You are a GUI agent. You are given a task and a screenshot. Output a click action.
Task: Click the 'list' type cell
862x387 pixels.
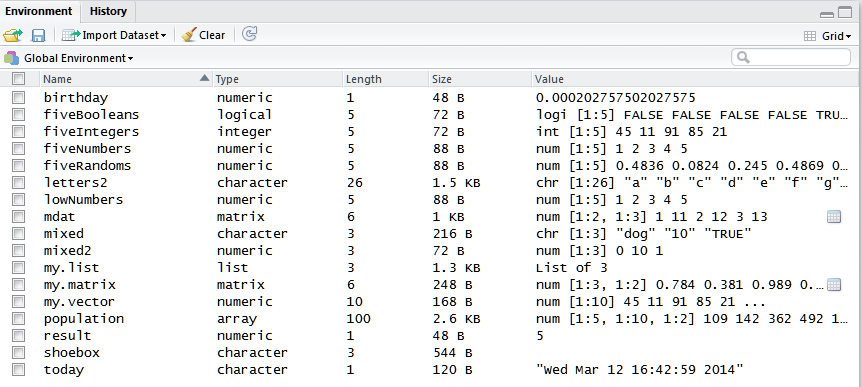(232, 268)
